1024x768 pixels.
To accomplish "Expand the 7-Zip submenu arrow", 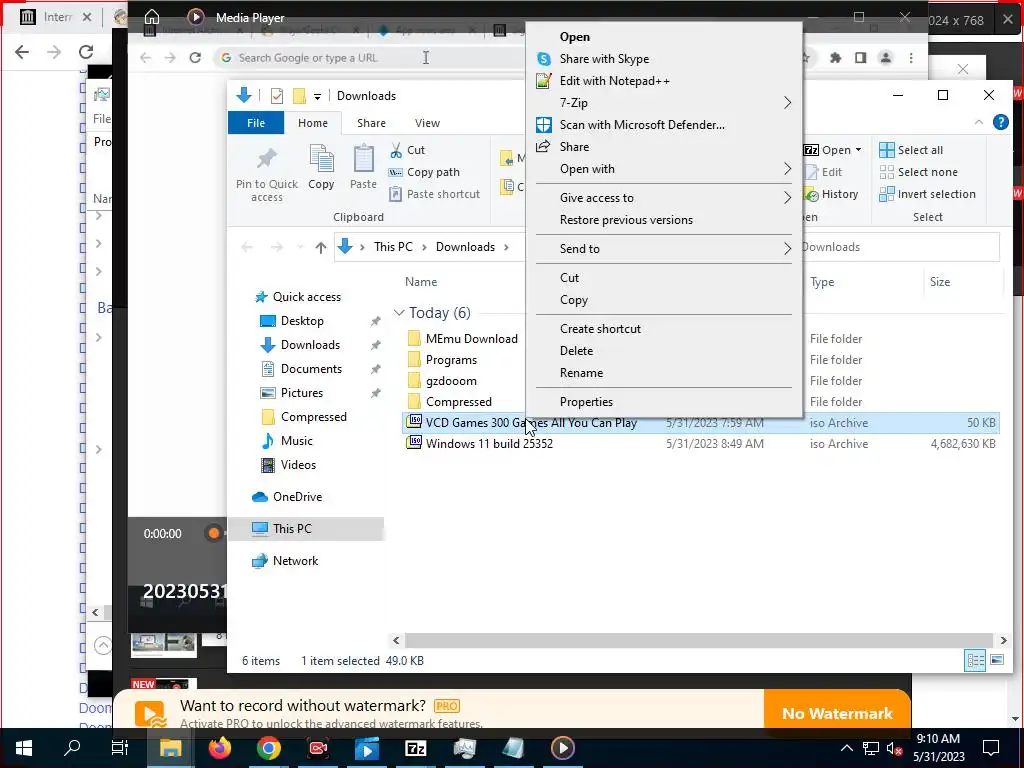I will 788,103.
